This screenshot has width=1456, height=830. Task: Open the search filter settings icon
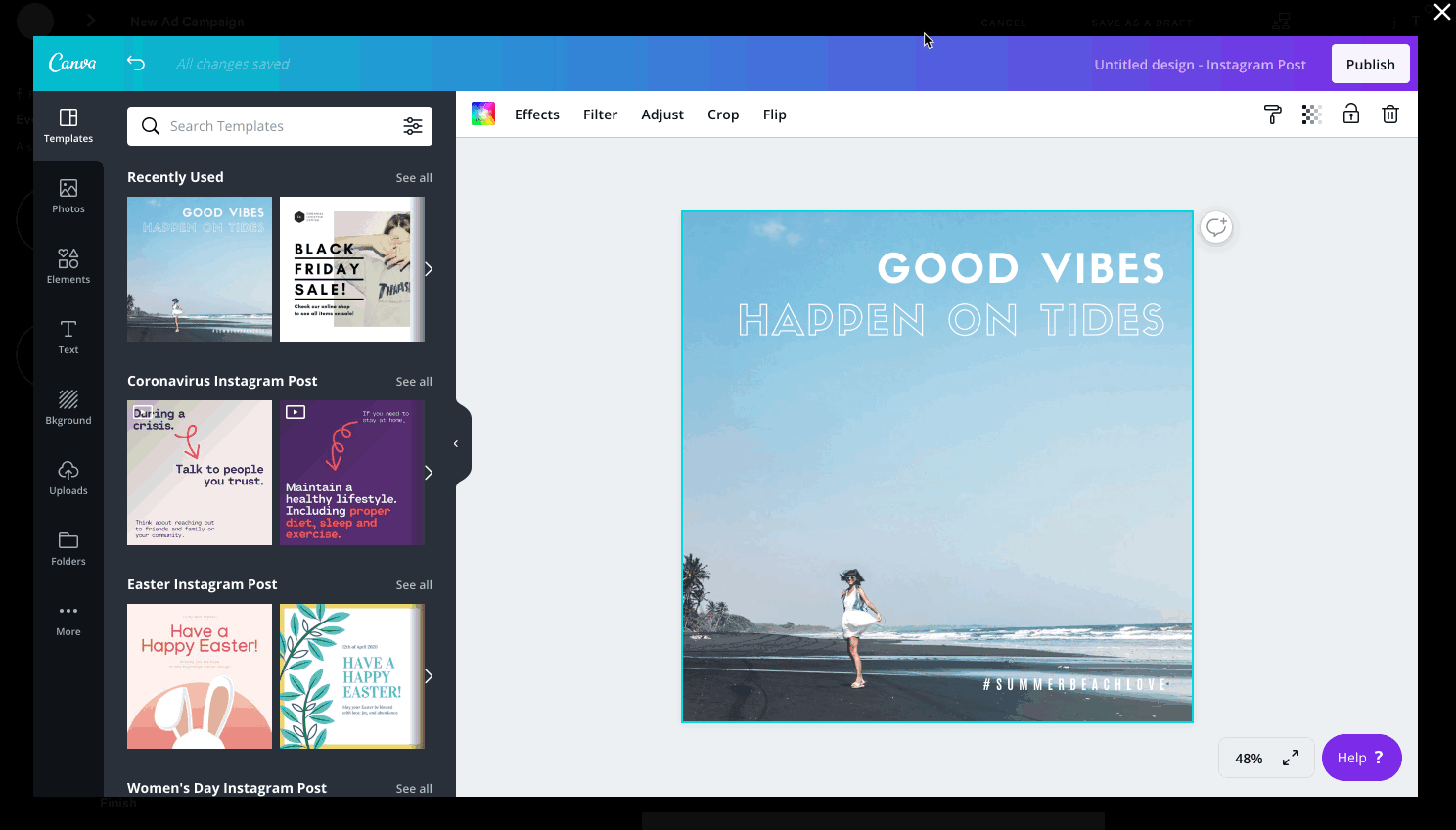point(413,126)
